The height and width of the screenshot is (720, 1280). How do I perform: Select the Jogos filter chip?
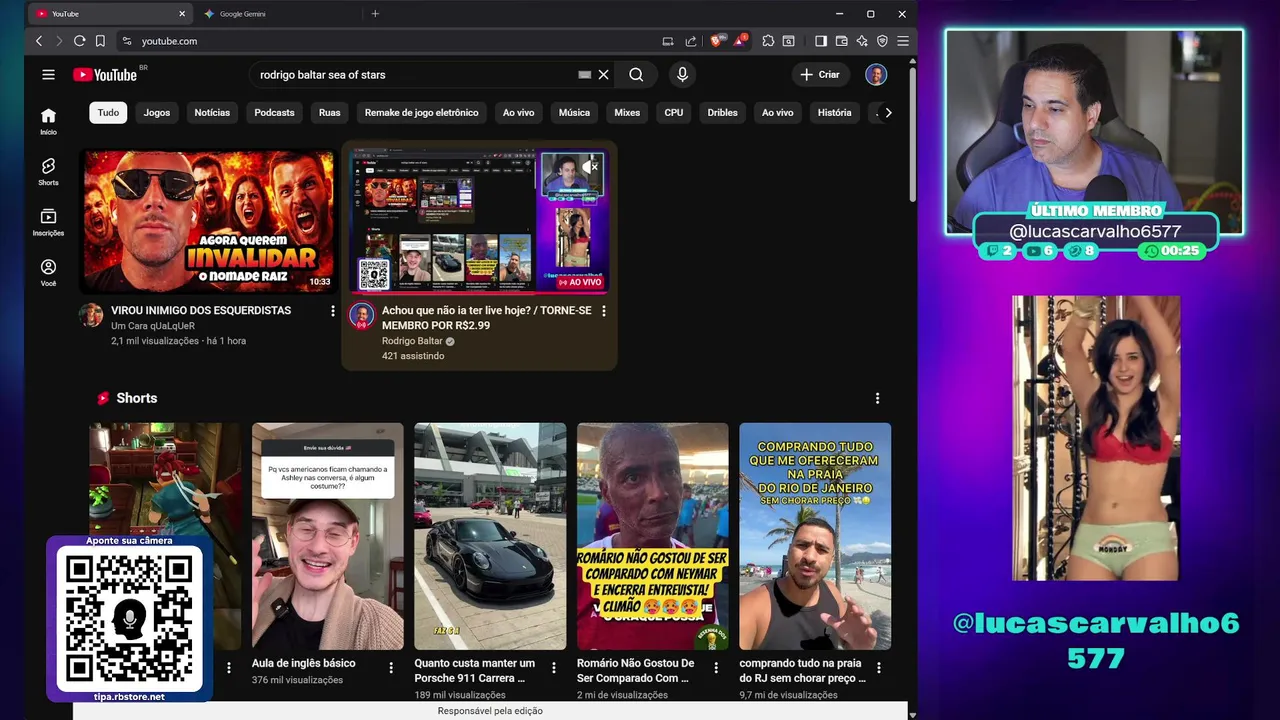[x=157, y=112]
